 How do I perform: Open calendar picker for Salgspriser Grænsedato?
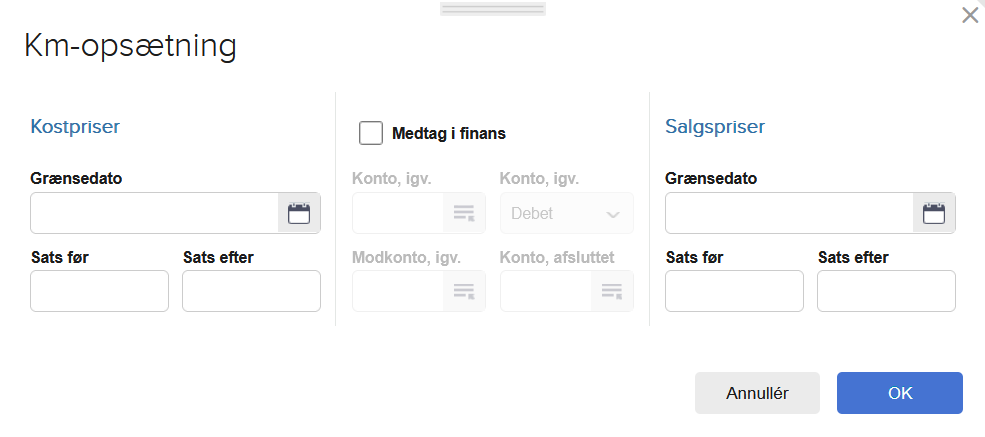[x=934, y=213]
